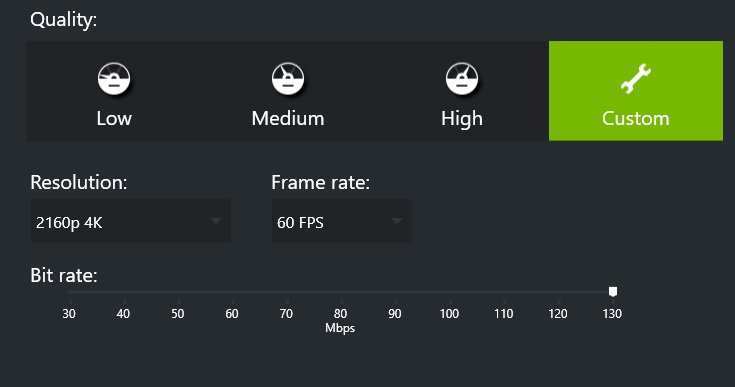Open the Frame rate dropdown showing 60 FPS

click(342, 221)
